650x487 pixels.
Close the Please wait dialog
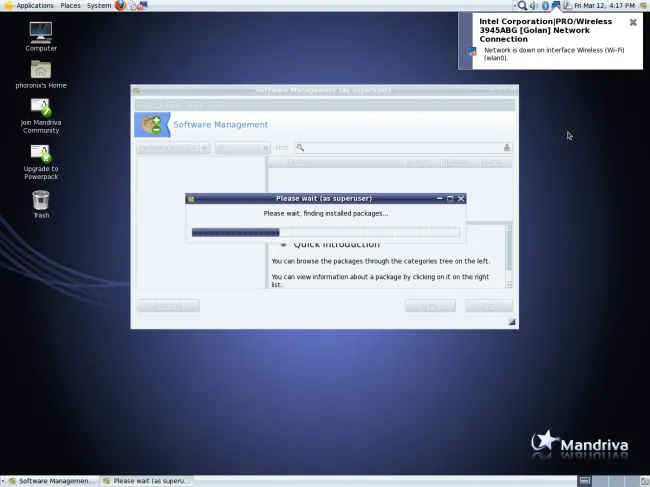pos(461,199)
